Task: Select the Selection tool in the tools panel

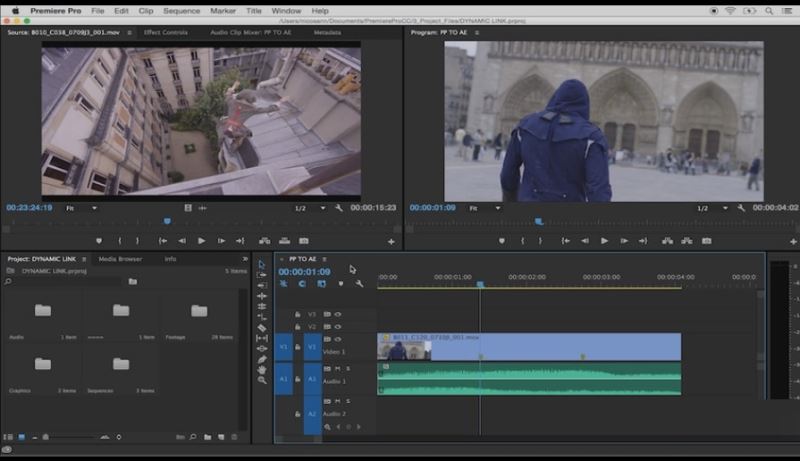Action: click(x=262, y=264)
